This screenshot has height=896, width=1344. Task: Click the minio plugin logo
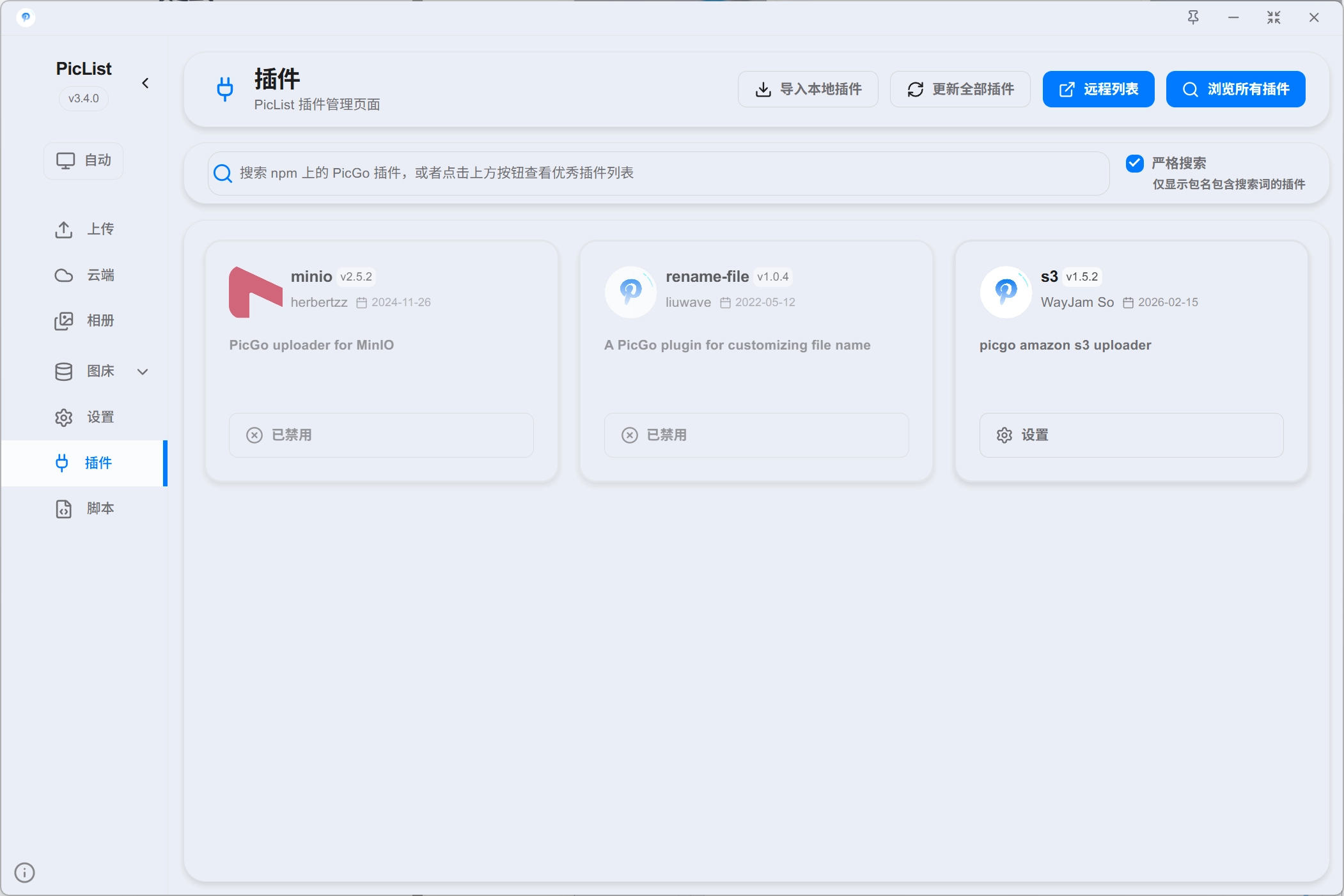(256, 292)
